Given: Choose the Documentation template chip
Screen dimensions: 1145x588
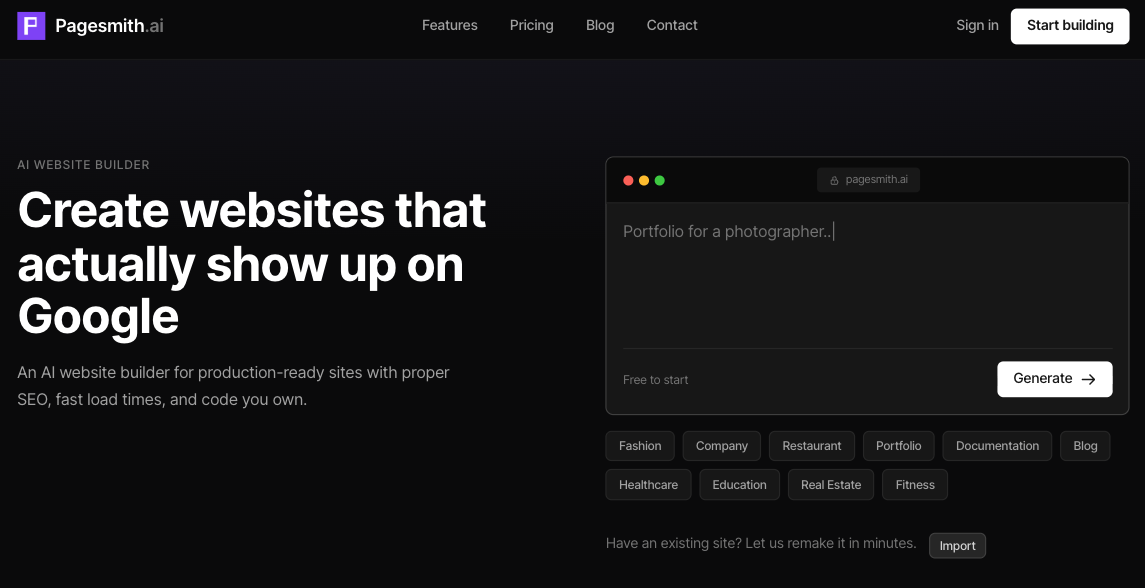Looking at the screenshot, I should coord(997,446).
